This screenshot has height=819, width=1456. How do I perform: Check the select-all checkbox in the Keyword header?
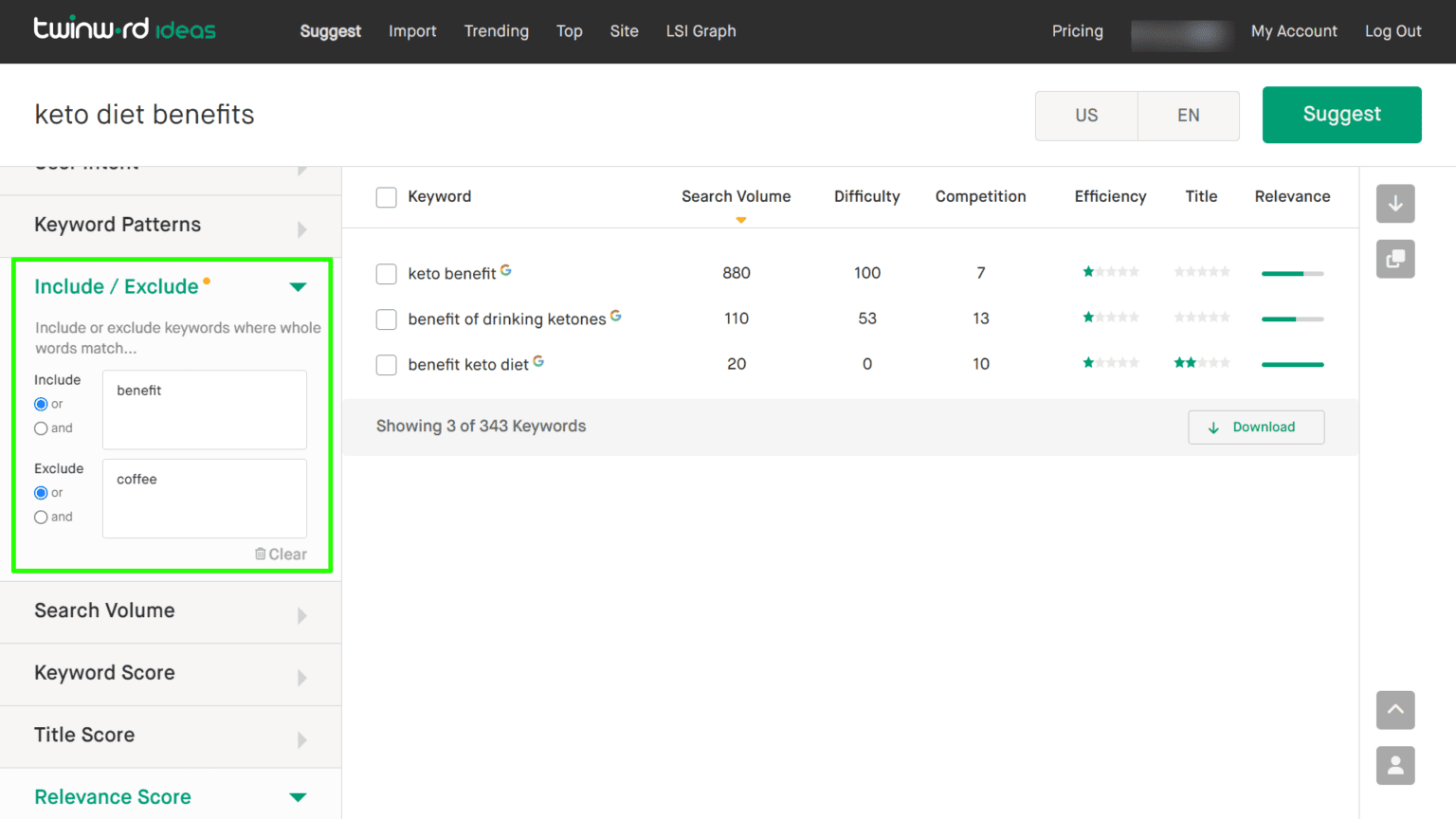tap(386, 197)
